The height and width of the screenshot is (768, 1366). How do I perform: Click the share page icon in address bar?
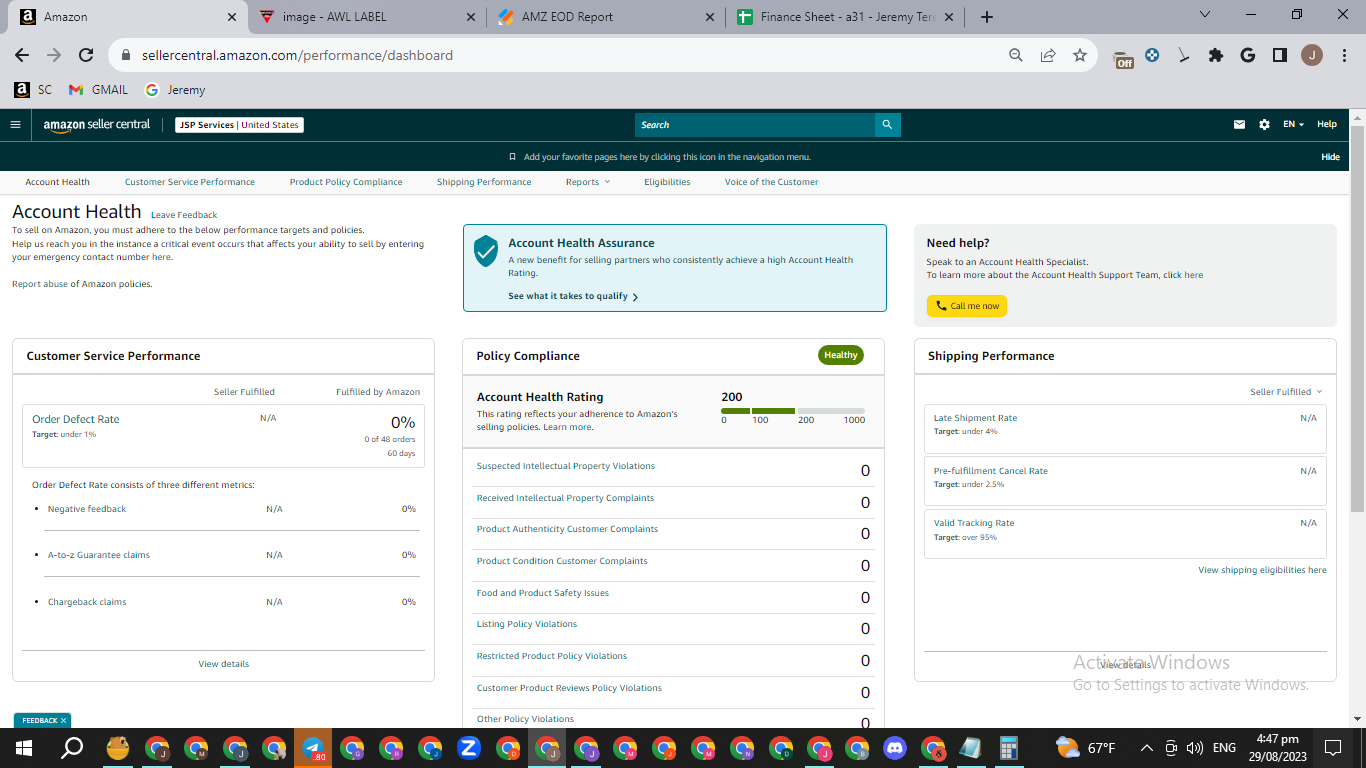click(x=1047, y=55)
